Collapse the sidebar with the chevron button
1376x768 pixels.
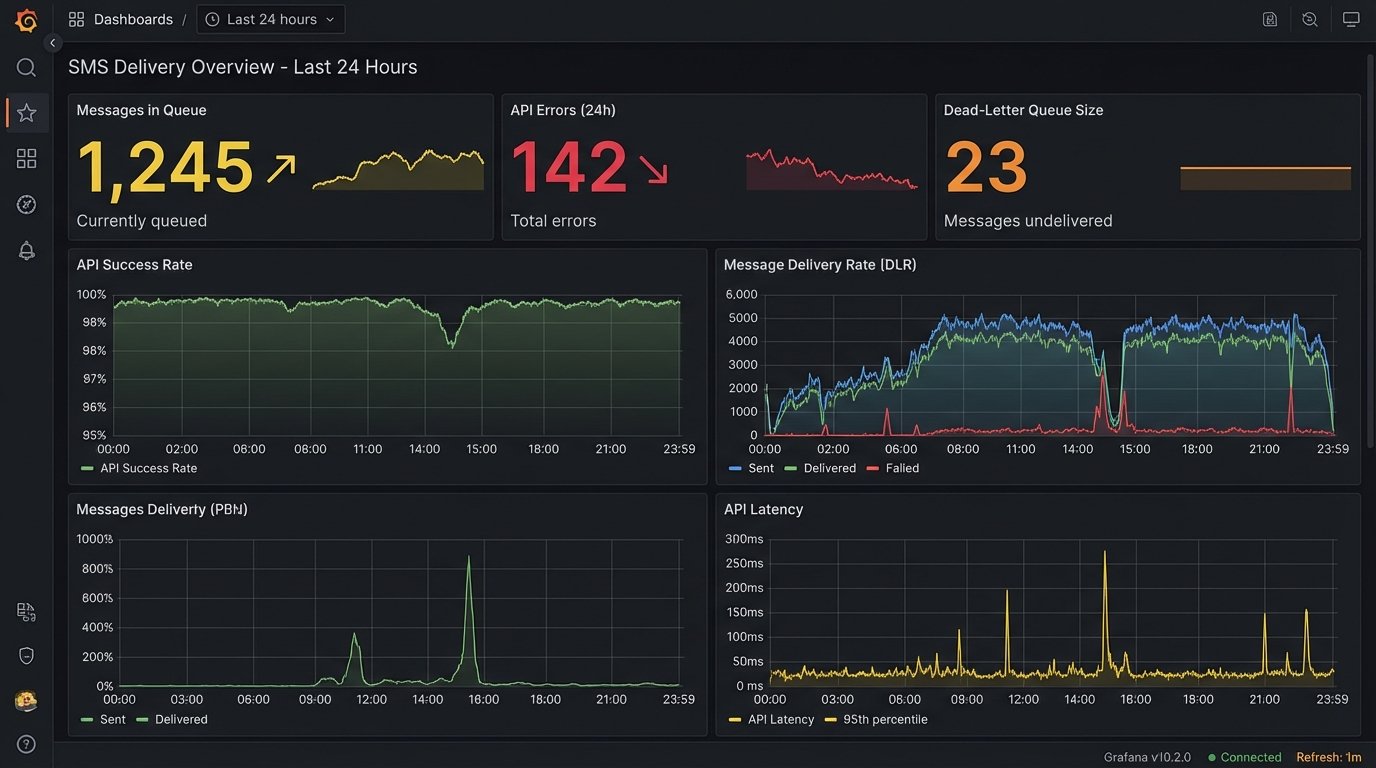click(x=53, y=43)
